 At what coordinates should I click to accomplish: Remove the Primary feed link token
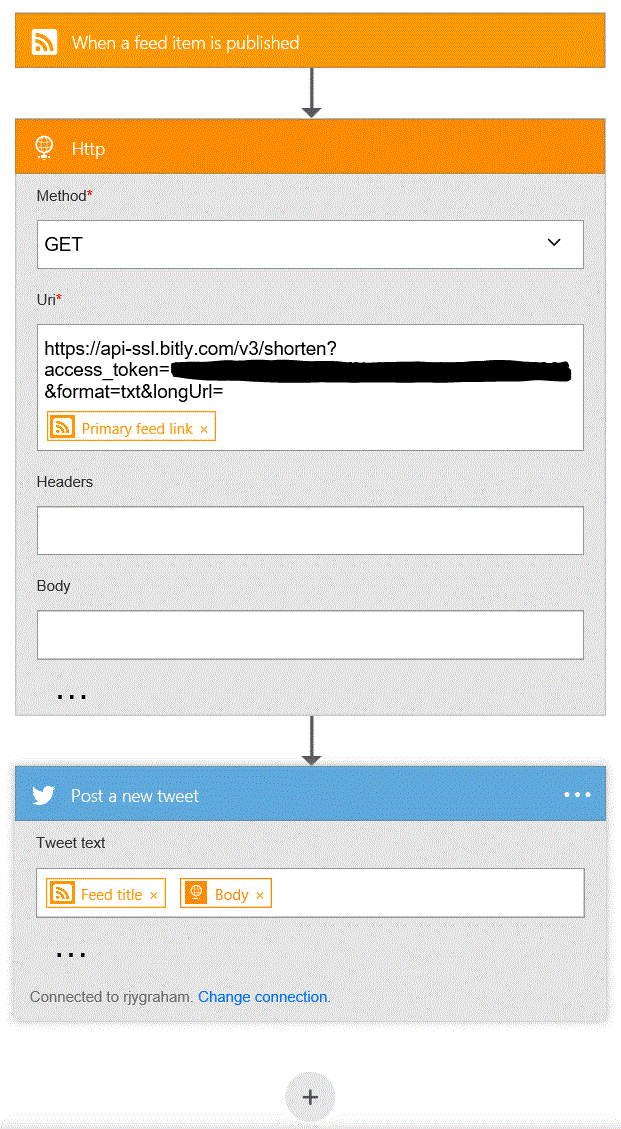point(204,429)
